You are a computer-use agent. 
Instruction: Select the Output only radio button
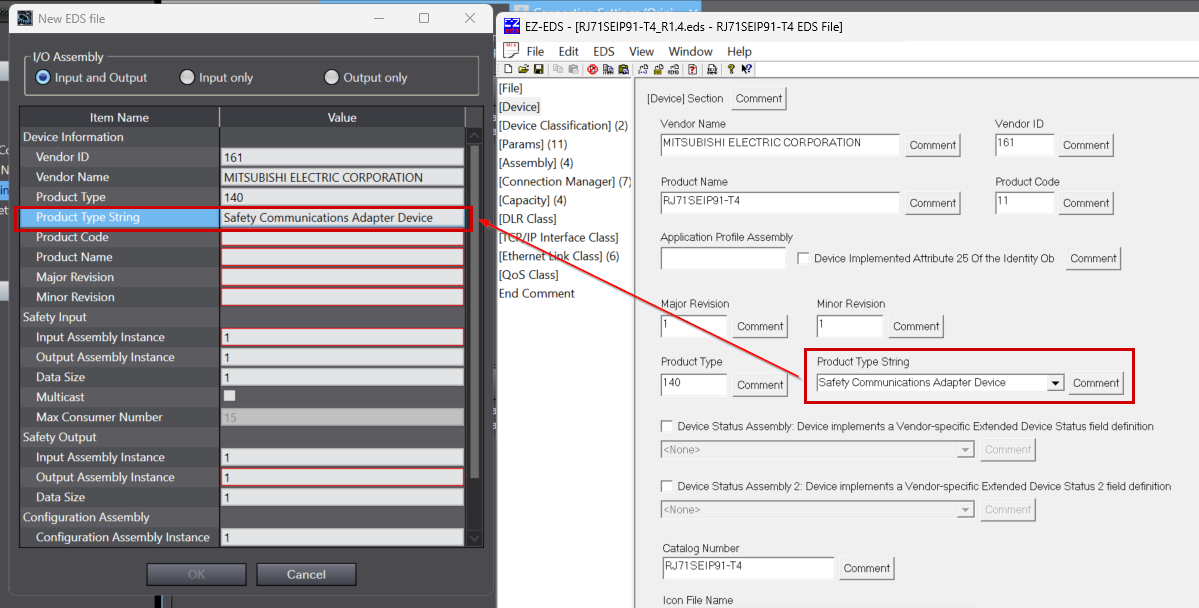pos(331,77)
